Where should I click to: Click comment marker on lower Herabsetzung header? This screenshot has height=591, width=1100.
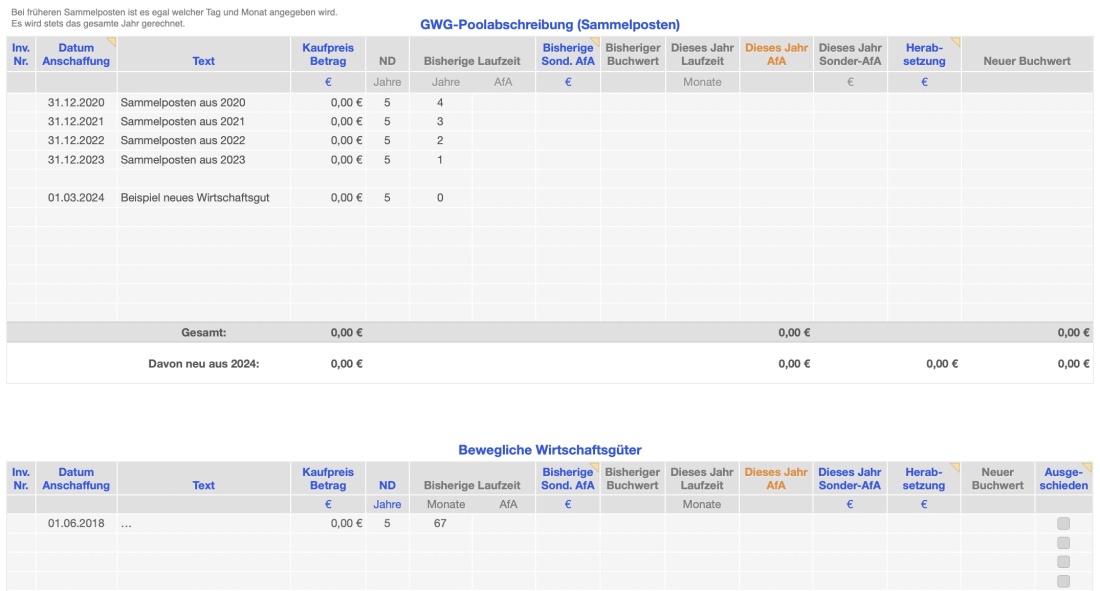pyautogui.click(x=956, y=466)
